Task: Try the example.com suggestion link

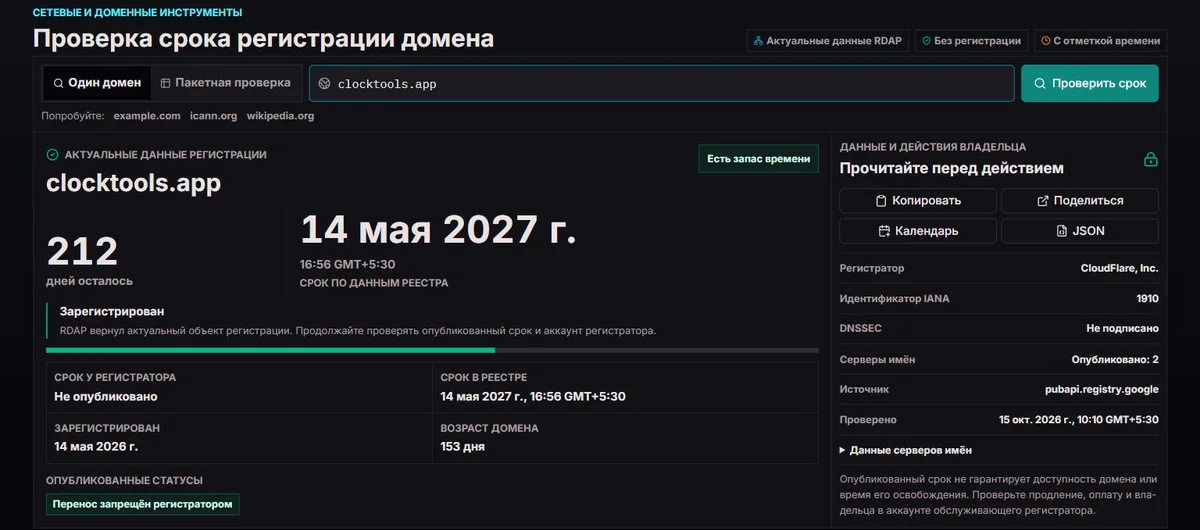Action: click(147, 116)
